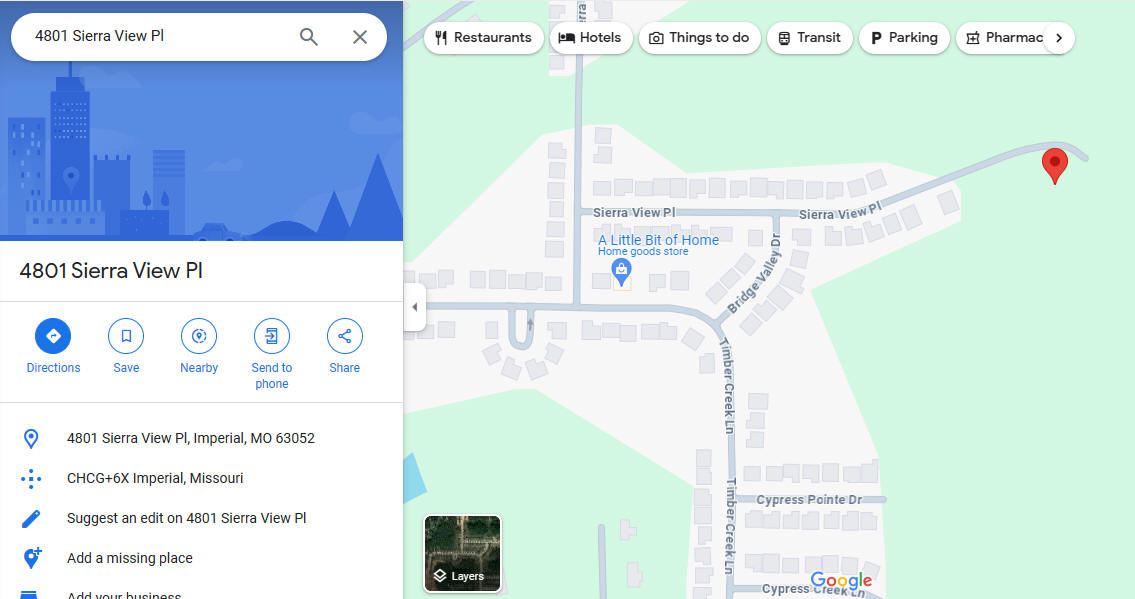Filter map by Hotels
This screenshot has height=599, width=1135.
click(591, 38)
